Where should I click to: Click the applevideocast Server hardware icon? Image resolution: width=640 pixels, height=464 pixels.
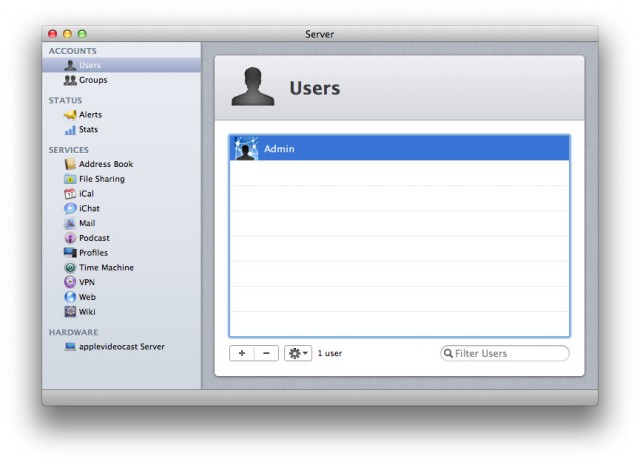click(x=70, y=347)
